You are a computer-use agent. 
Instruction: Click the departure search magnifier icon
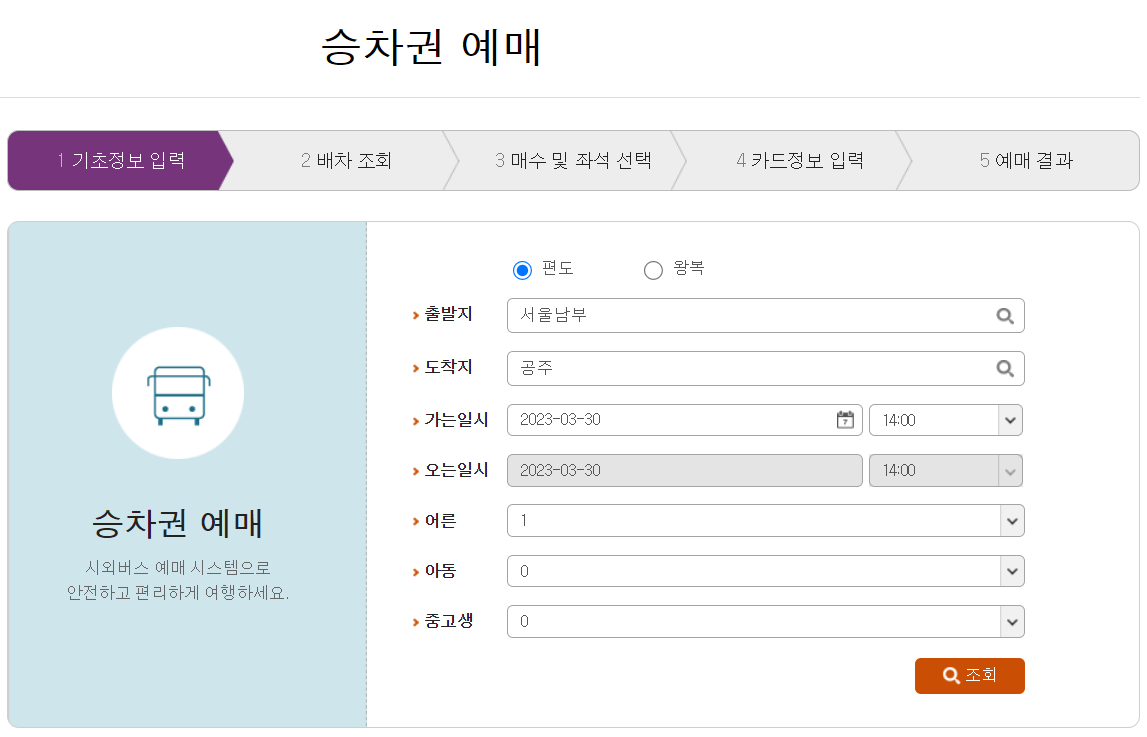tap(1005, 316)
